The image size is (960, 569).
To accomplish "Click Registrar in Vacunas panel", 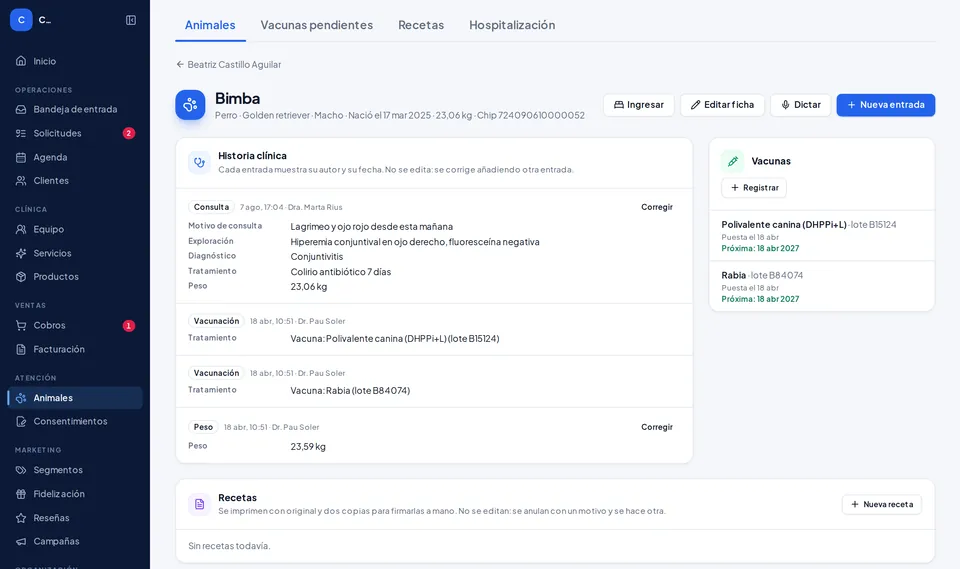I will click(754, 187).
